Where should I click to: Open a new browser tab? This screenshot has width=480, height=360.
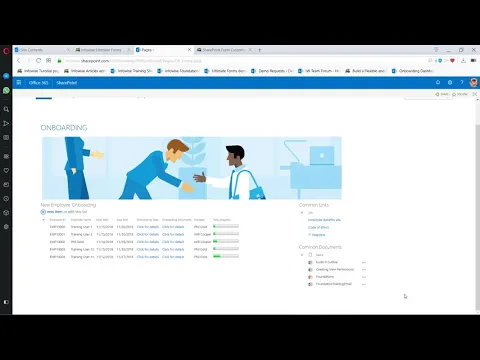pyautogui.click(x=260, y=50)
